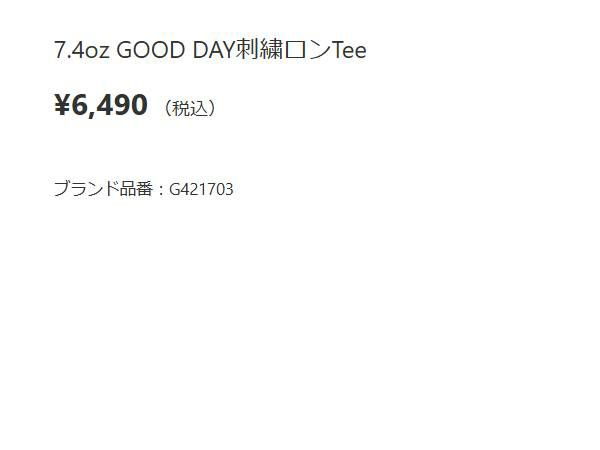Viewport: 600px width, 450px height.
Task: Click the 刺繍 characters in title
Action: click(x=259, y=50)
